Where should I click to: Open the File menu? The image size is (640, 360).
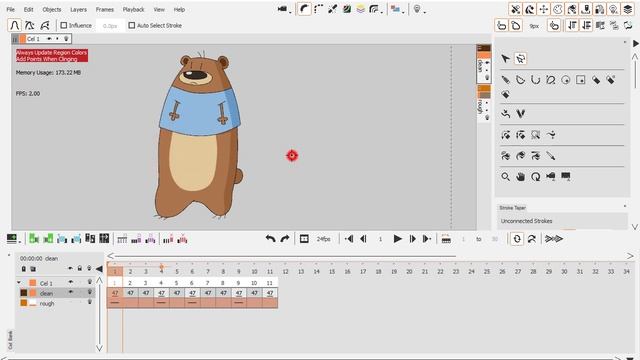tap(11, 9)
